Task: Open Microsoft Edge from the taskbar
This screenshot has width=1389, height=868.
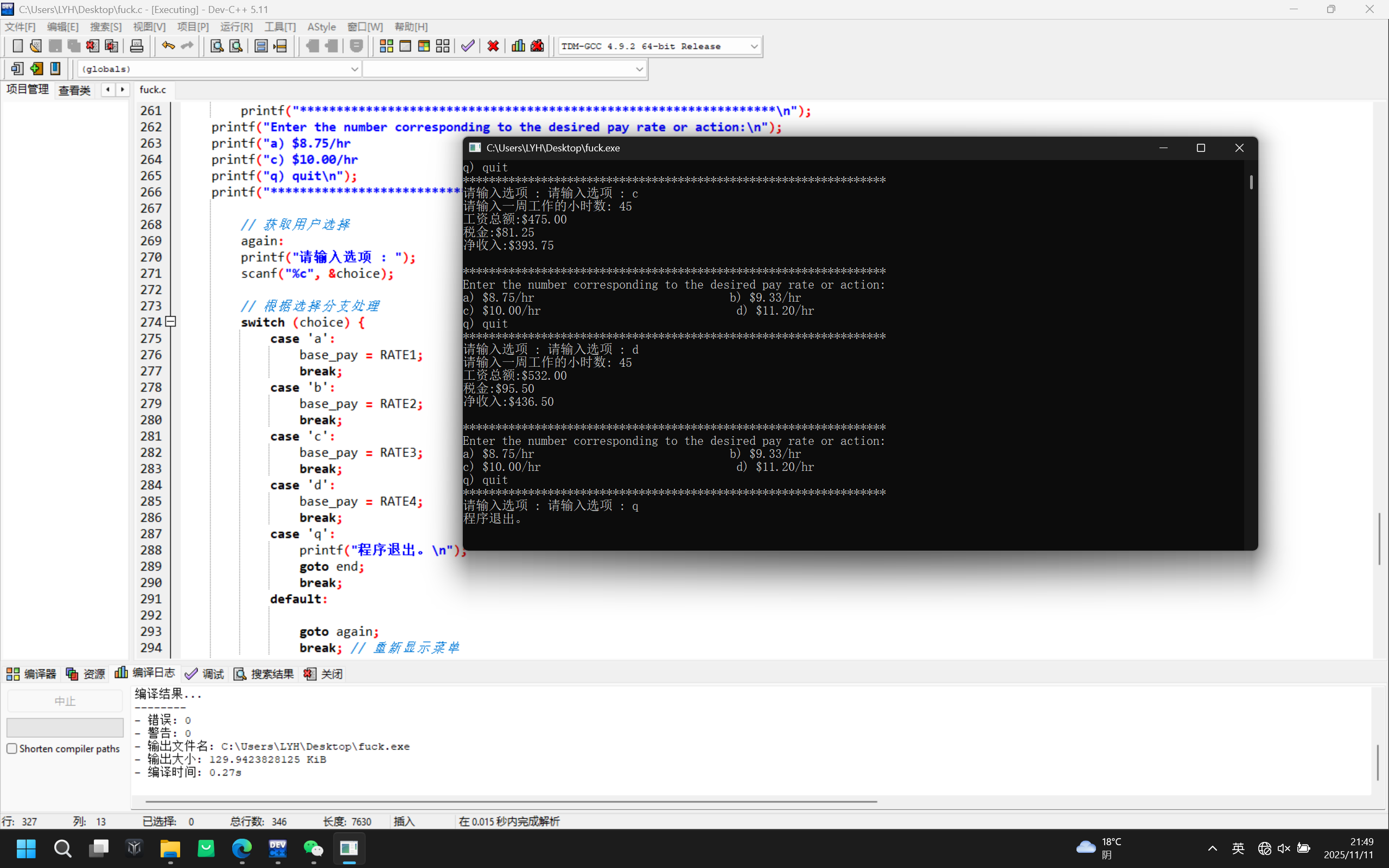Action: [241, 848]
